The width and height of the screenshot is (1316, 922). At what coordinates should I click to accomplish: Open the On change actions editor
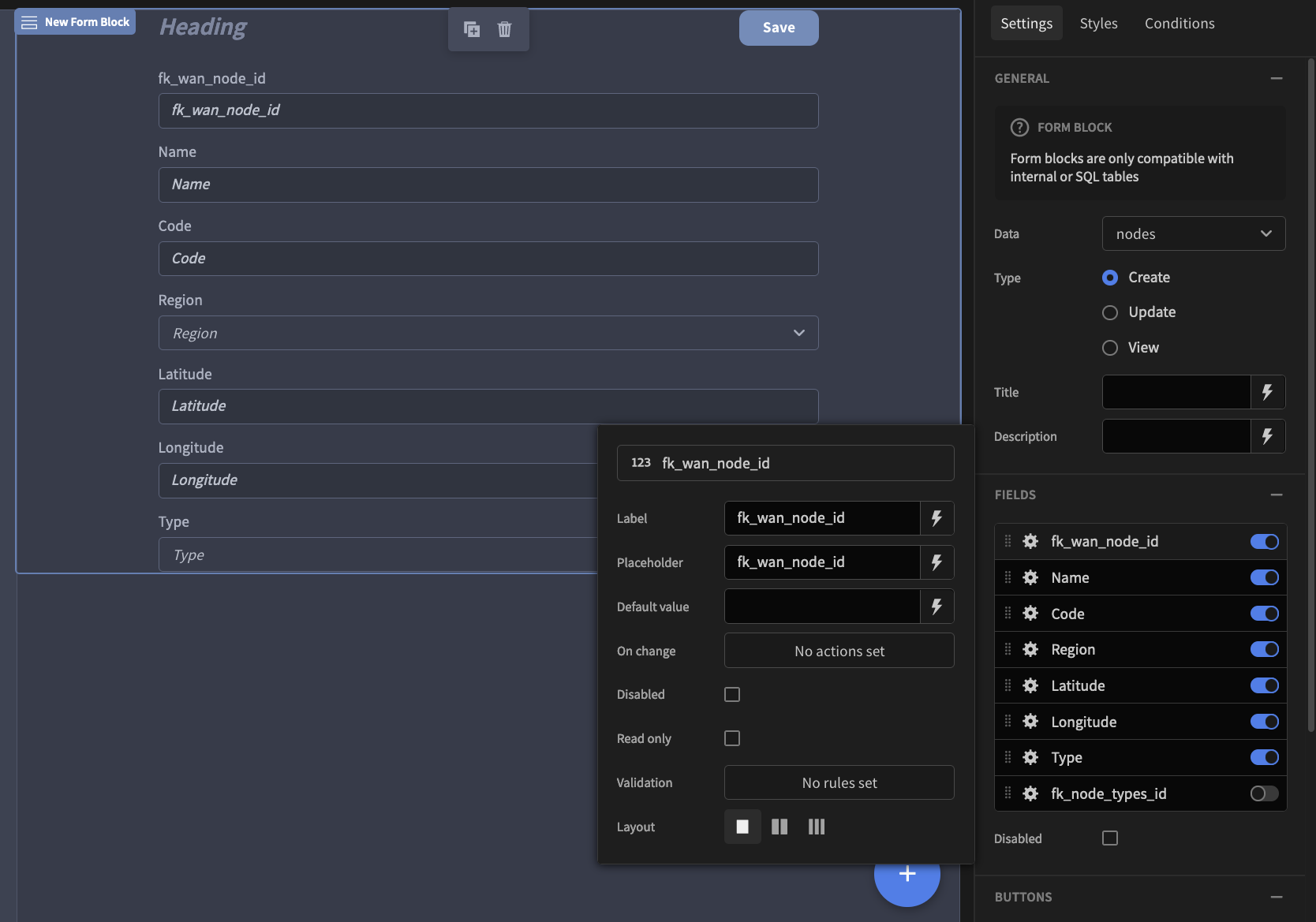tap(839, 651)
